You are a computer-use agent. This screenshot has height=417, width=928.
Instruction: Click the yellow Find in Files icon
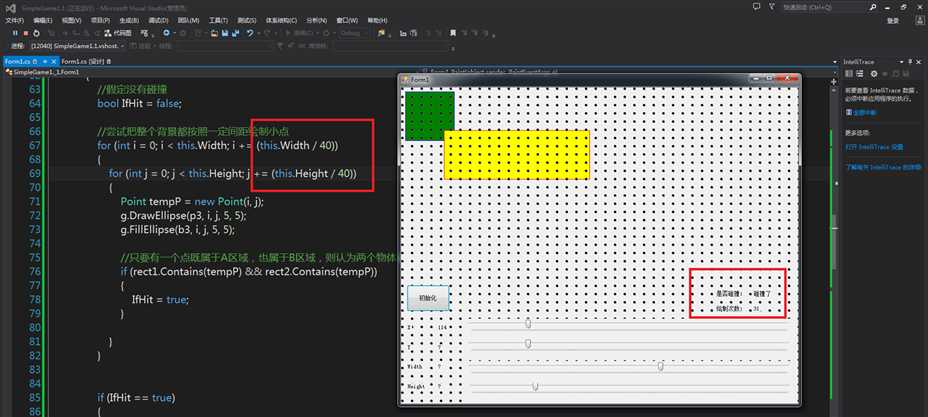382,33
